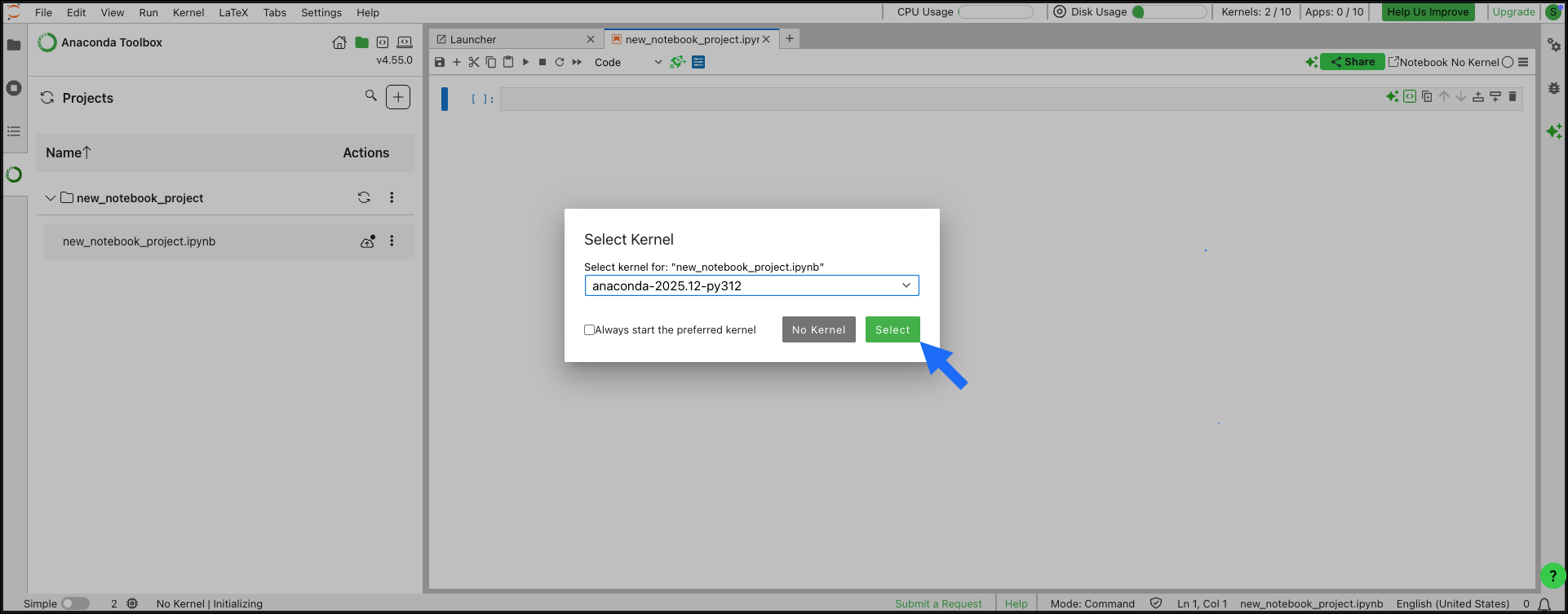Open new_notebook_project folder actions menu
The image size is (1568, 614).
(x=392, y=197)
